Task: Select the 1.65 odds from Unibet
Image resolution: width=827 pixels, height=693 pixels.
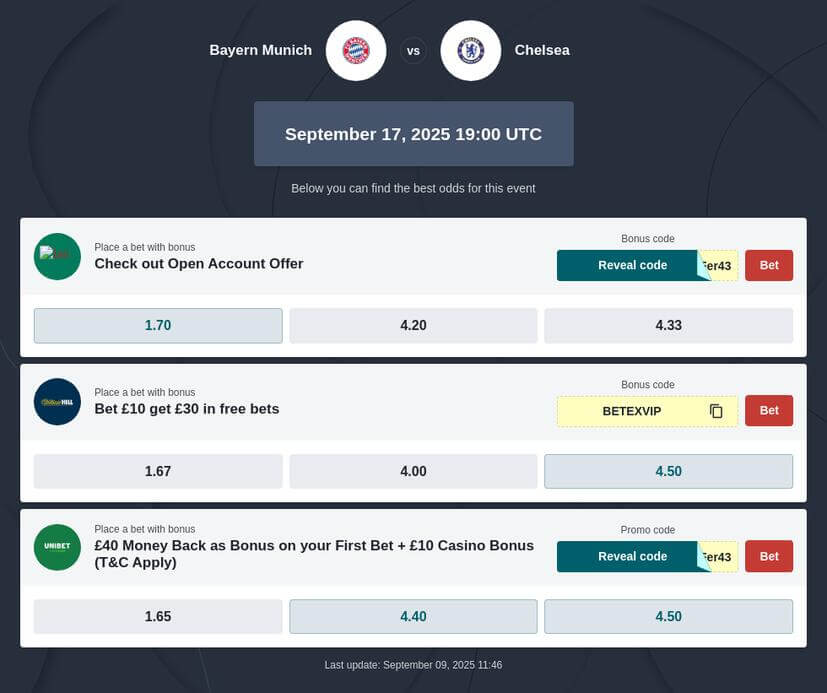Action: (158, 617)
